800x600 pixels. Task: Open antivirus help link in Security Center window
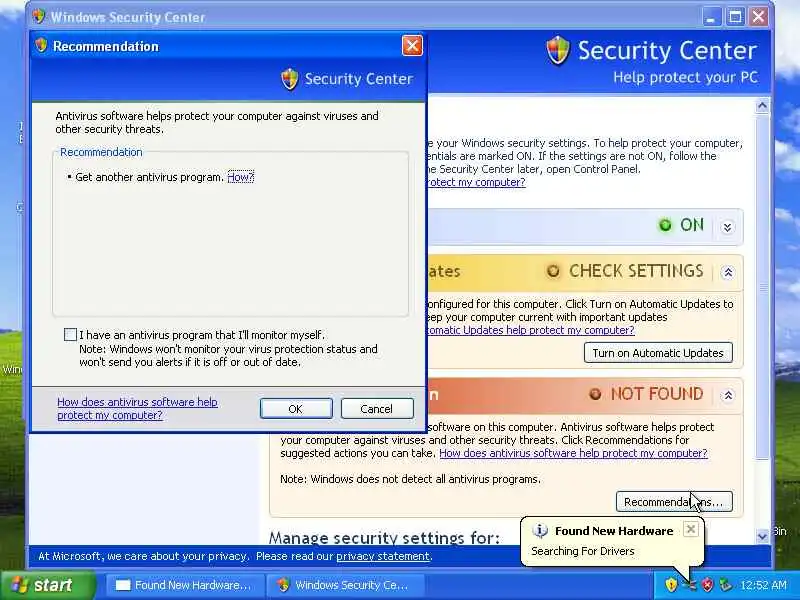(573, 453)
